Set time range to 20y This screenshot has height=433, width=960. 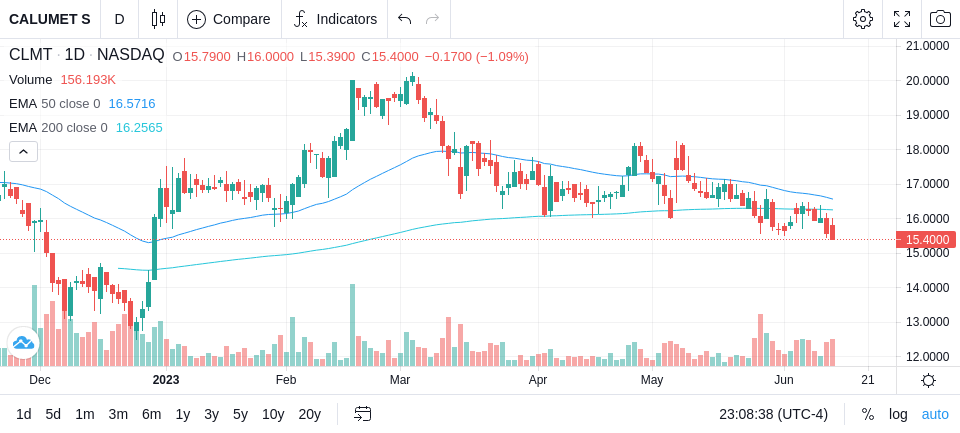[309, 414]
